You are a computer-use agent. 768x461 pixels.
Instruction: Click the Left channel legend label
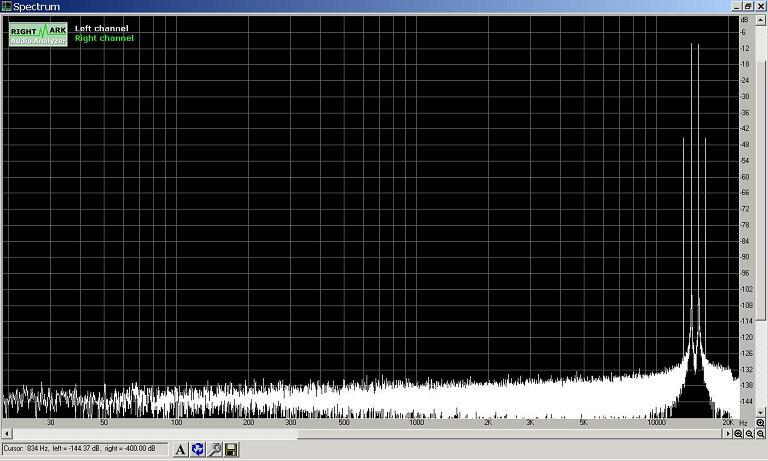tap(101, 28)
